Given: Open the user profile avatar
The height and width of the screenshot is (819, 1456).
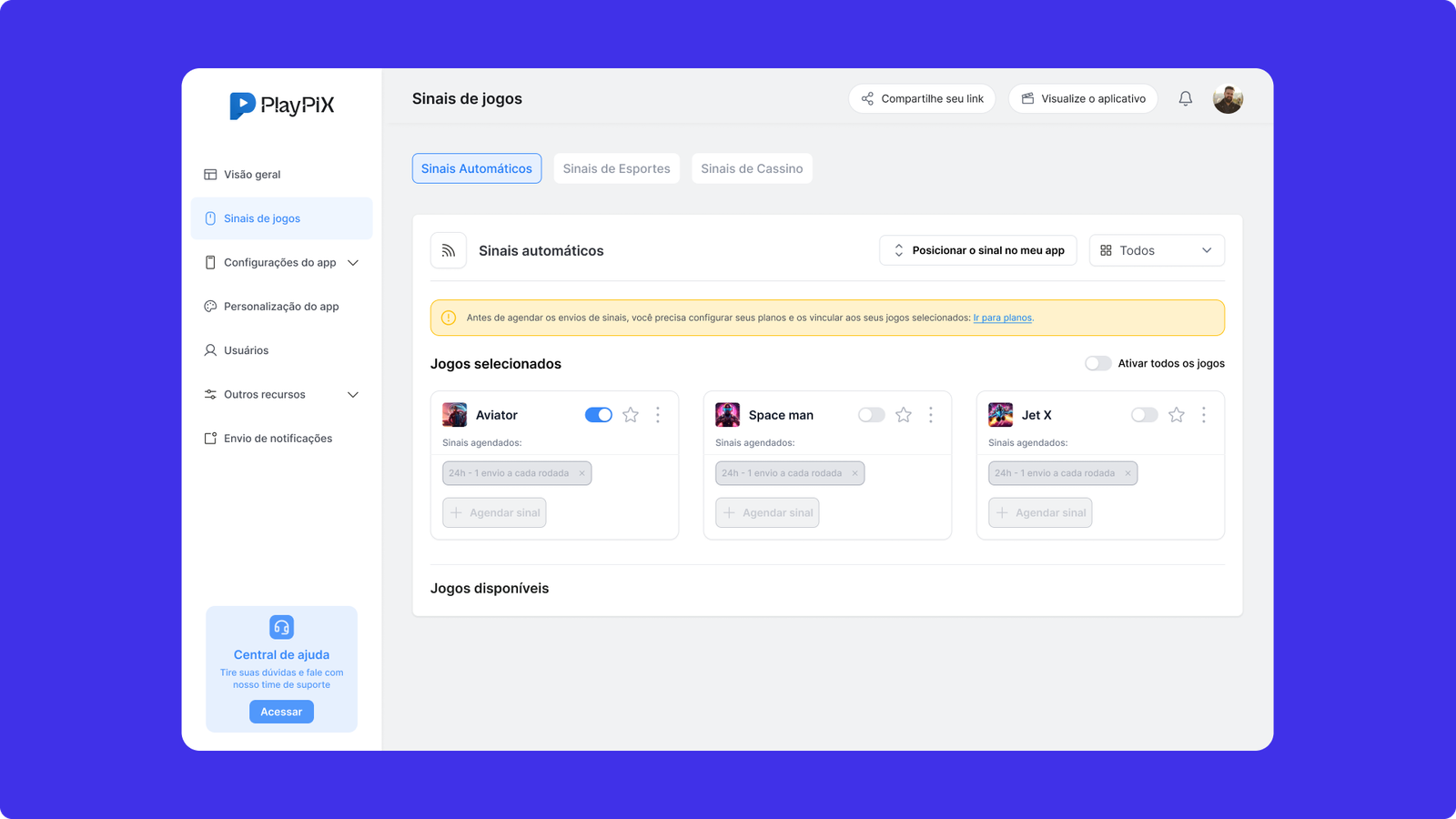Looking at the screenshot, I should [1228, 98].
